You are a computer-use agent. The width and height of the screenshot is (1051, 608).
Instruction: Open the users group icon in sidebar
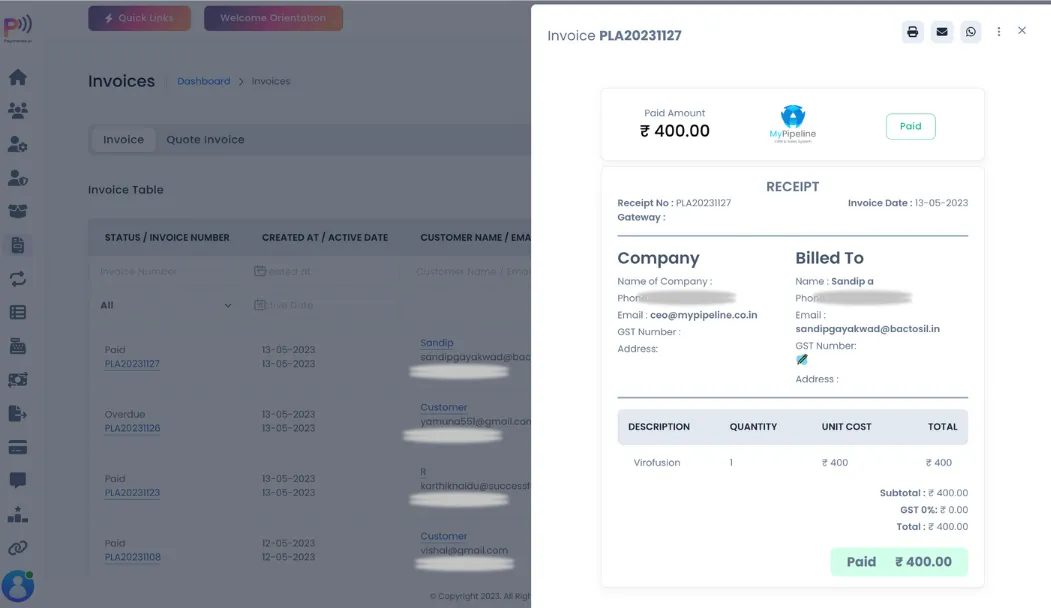[18, 110]
